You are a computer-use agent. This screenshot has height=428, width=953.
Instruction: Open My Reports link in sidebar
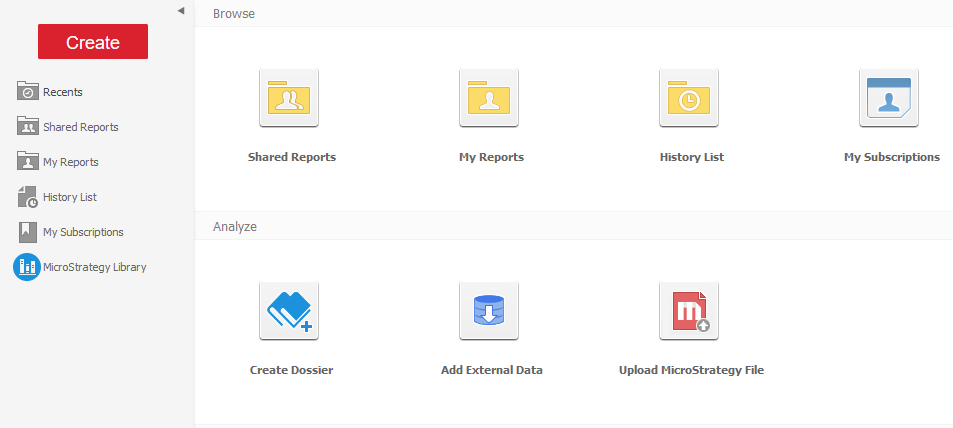coord(71,162)
